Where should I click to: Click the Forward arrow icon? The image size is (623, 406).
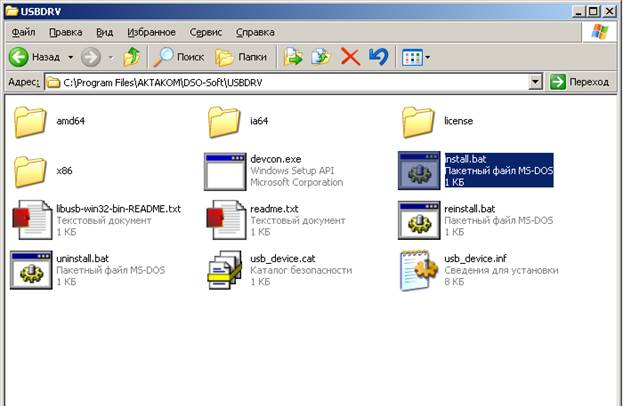coord(91,57)
